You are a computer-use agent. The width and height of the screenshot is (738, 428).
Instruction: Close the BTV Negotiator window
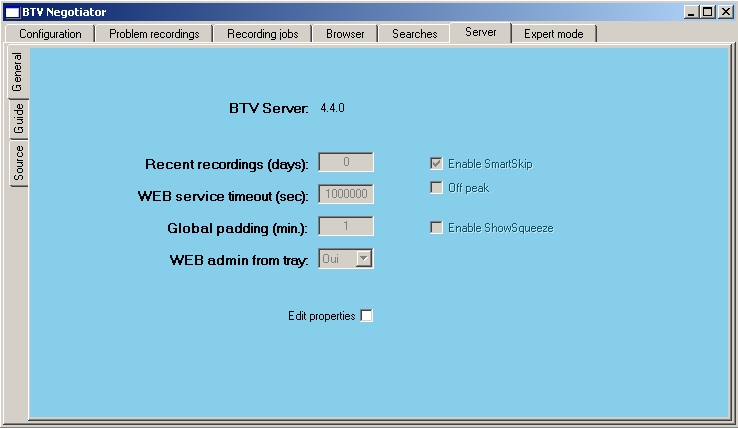(x=726, y=12)
